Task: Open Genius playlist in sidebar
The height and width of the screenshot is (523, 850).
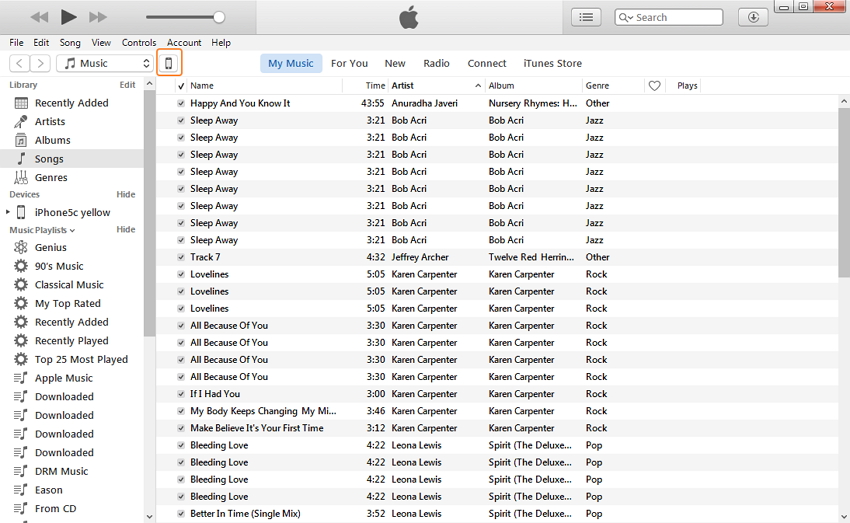Action: pos(50,247)
